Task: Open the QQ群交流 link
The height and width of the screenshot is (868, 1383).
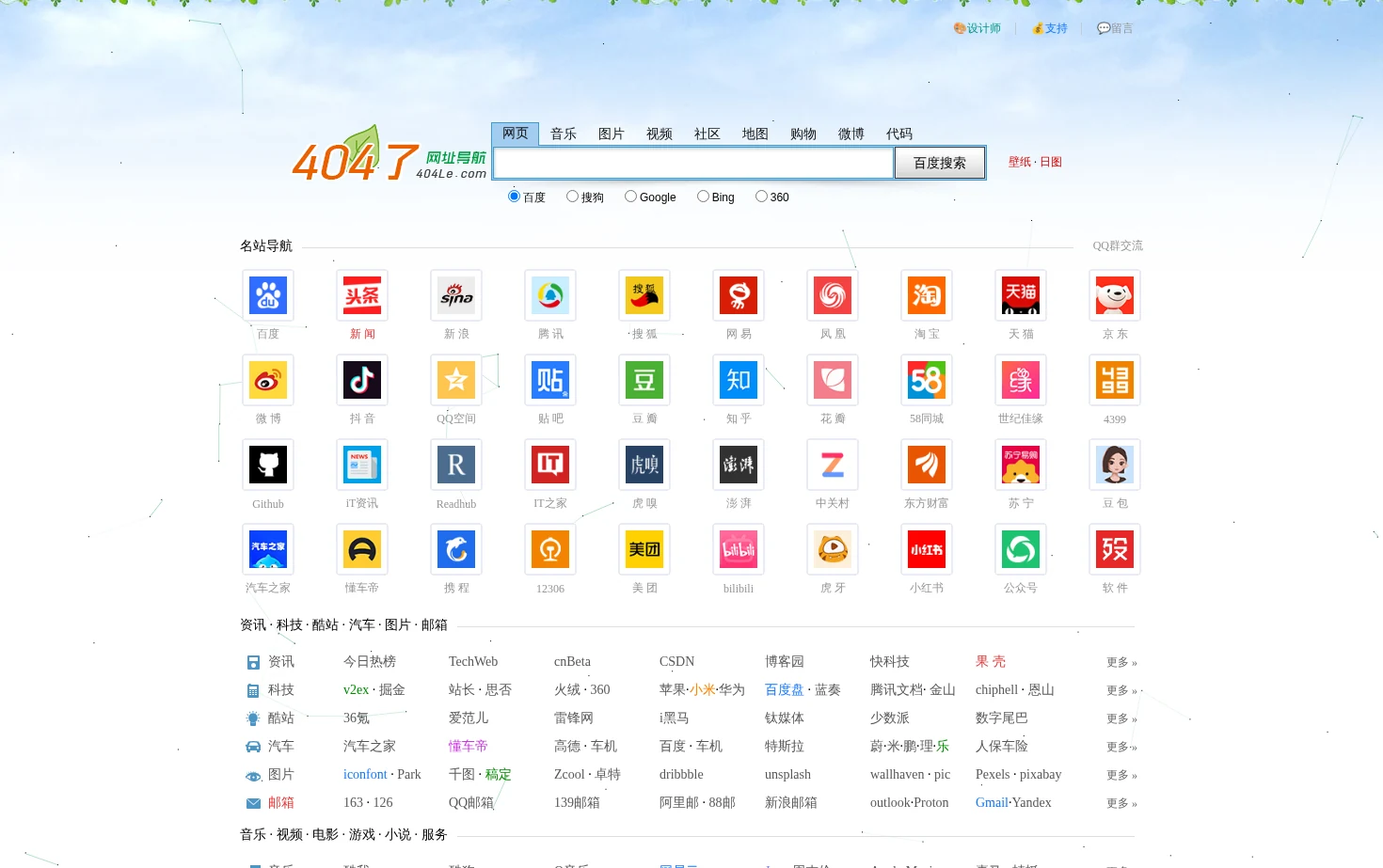Action: [x=1118, y=245]
